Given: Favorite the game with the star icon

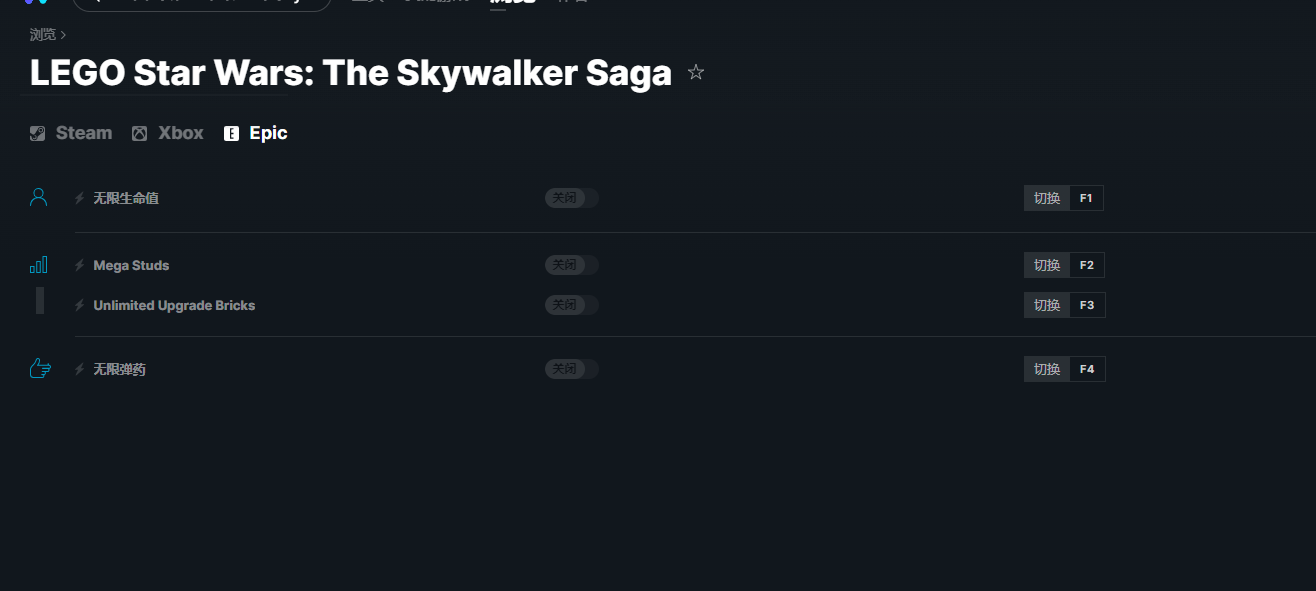Looking at the screenshot, I should 696,72.
